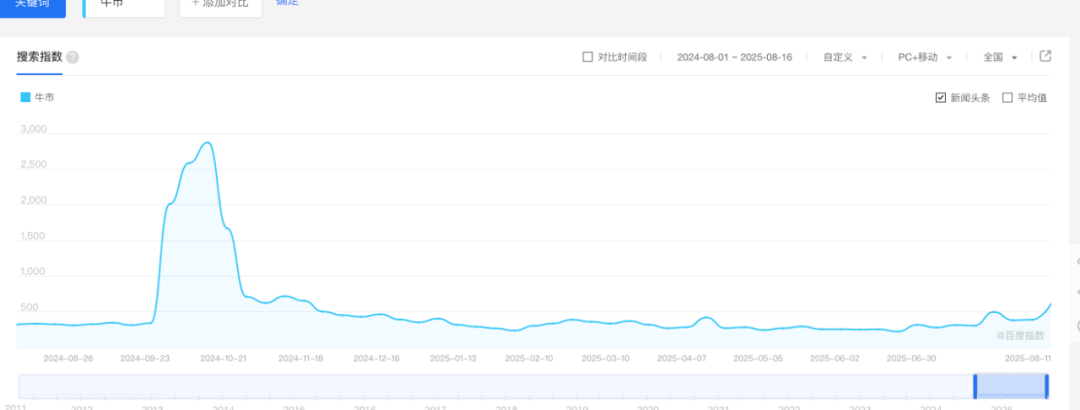The image size is (1080, 410).
Task: Open the 自定义 time range dropdown
Action: [844, 57]
